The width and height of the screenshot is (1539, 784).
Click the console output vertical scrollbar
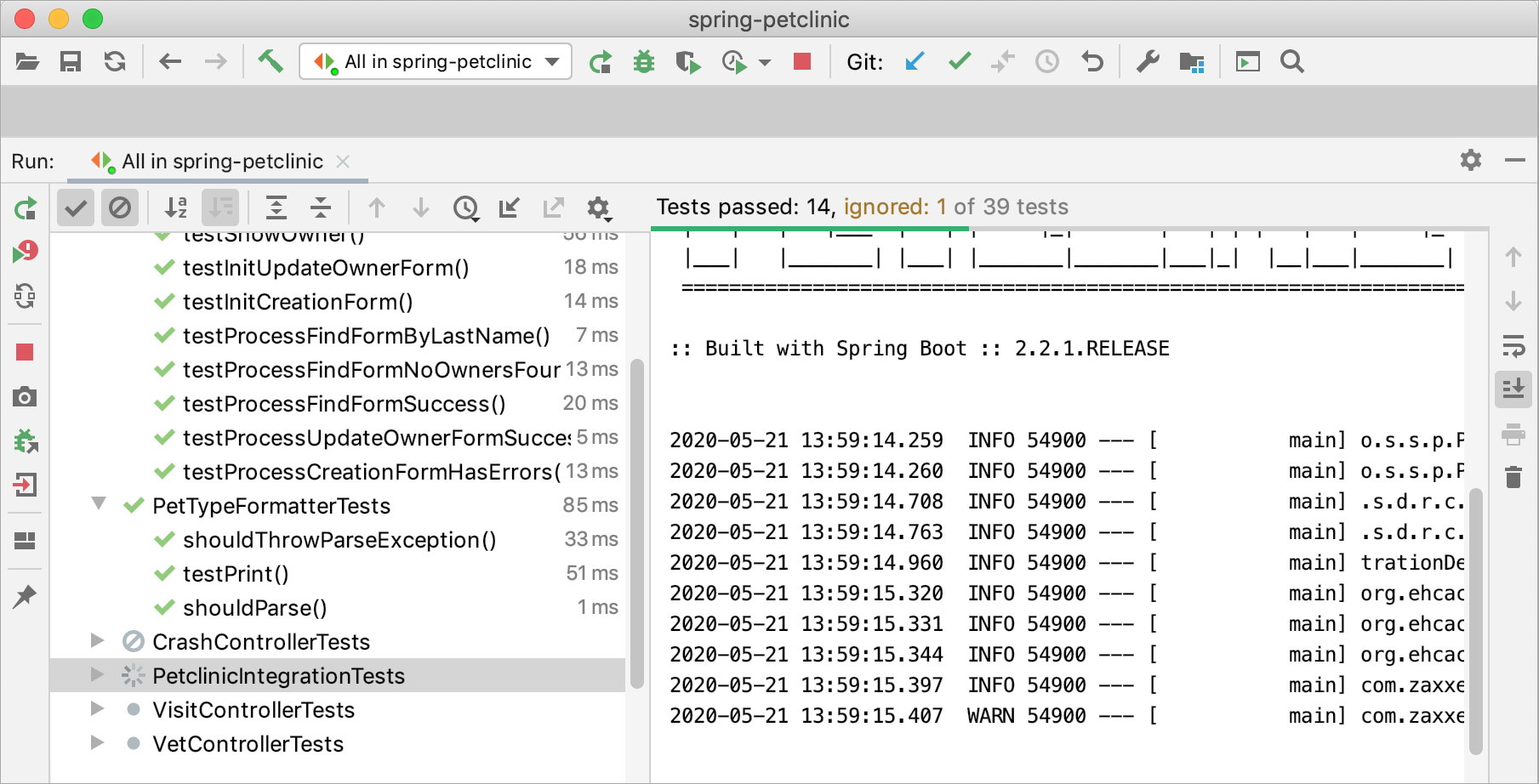coord(1476,621)
